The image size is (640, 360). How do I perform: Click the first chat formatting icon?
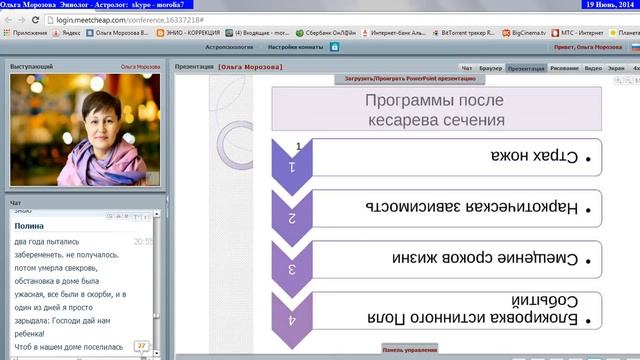pos(109,217)
